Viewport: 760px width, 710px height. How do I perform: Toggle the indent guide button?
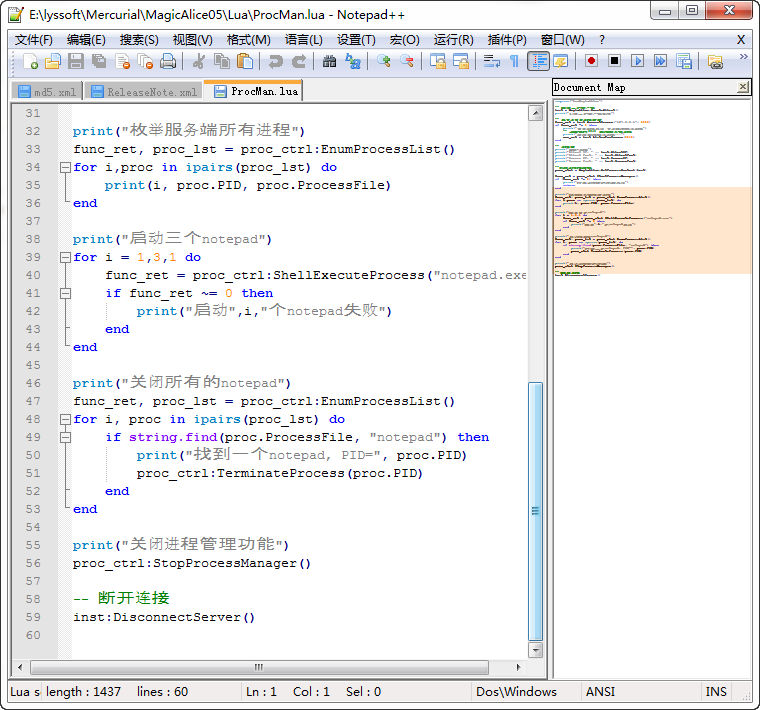(538, 62)
